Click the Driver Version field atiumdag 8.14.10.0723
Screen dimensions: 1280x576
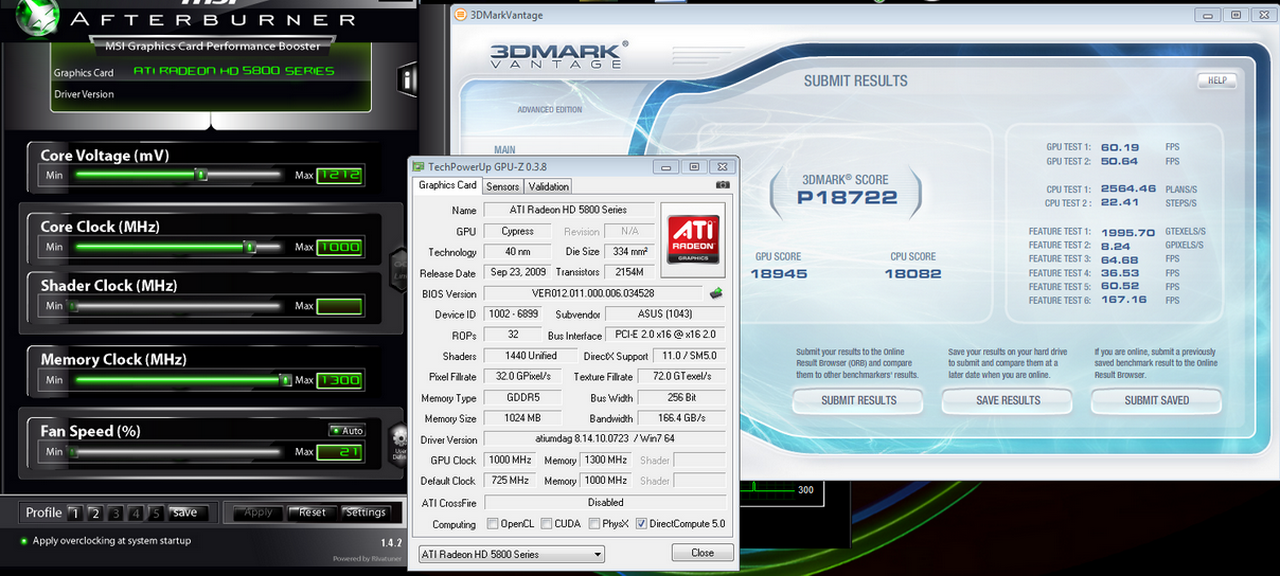(x=605, y=439)
